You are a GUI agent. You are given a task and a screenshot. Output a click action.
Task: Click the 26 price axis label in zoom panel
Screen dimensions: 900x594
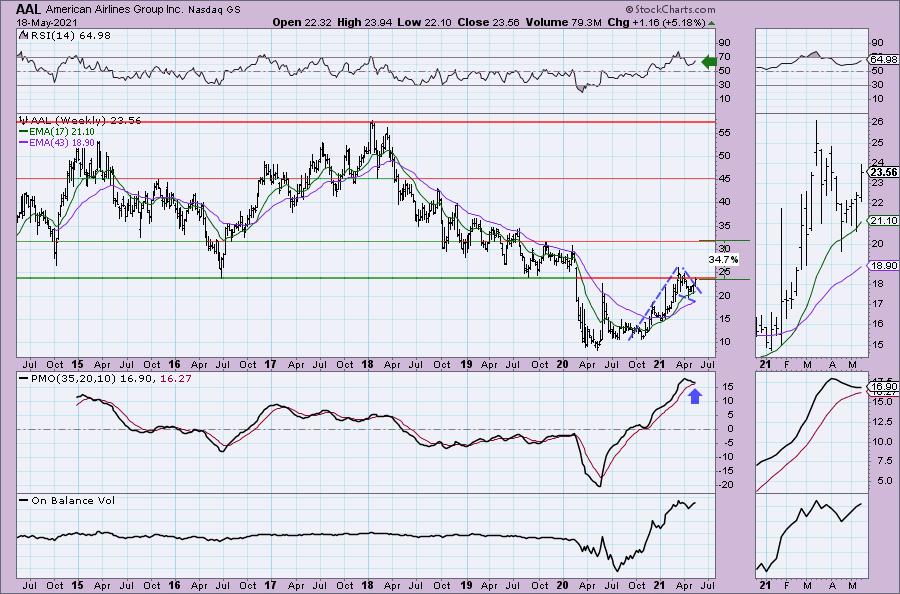[878, 122]
